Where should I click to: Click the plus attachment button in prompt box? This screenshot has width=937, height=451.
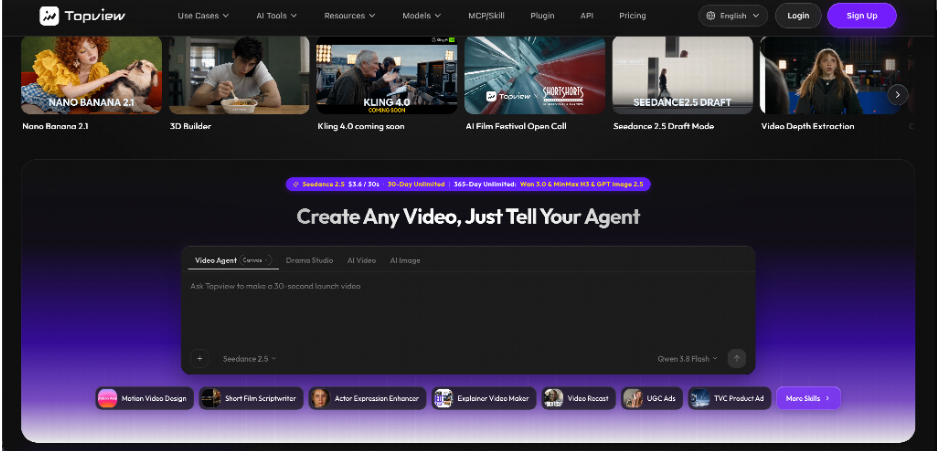pyautogui.click(x=199, y=358)
